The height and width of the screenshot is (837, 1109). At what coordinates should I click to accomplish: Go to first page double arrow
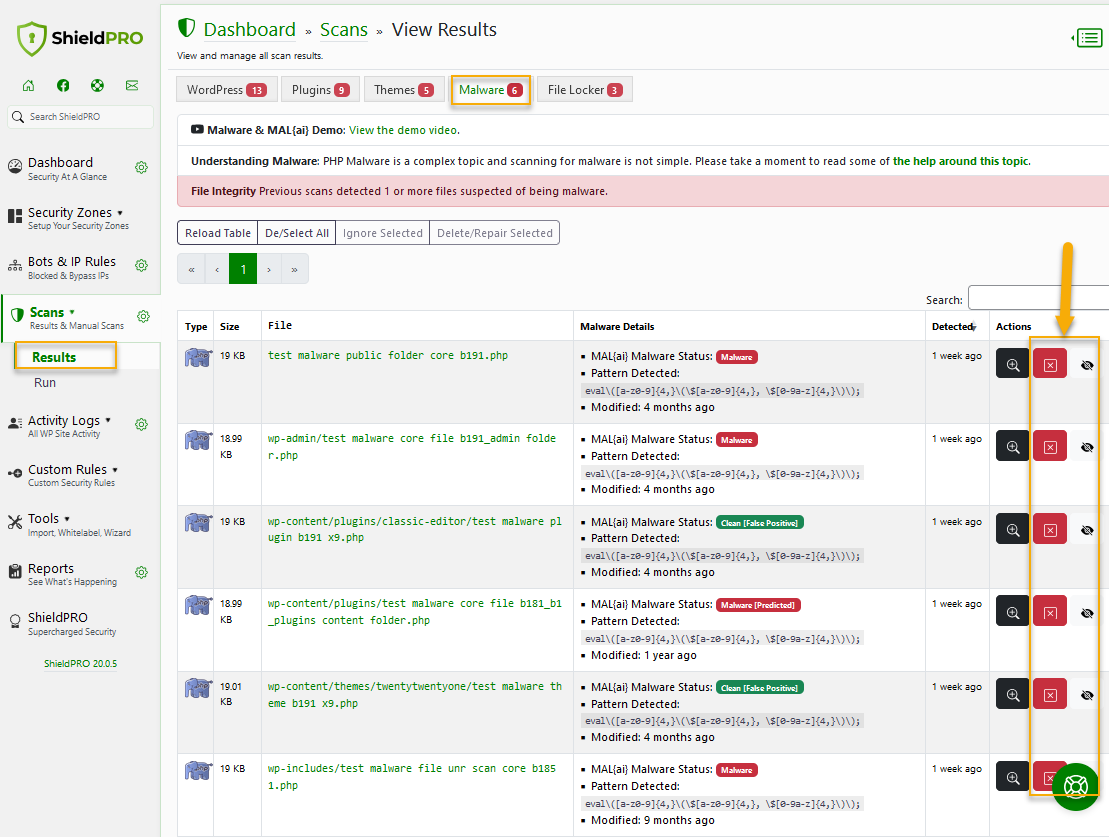click(191, 269)
